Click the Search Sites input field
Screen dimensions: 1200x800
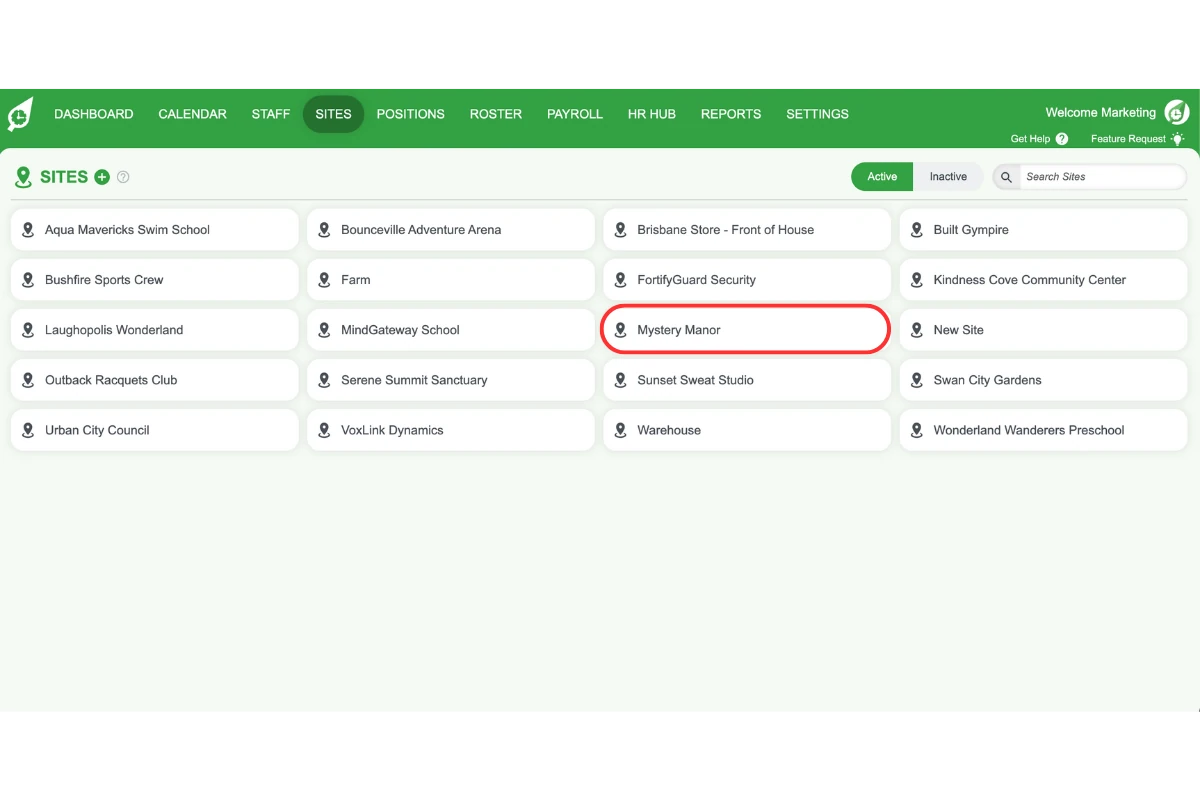pyautogui.click(x=1103, y=177)
